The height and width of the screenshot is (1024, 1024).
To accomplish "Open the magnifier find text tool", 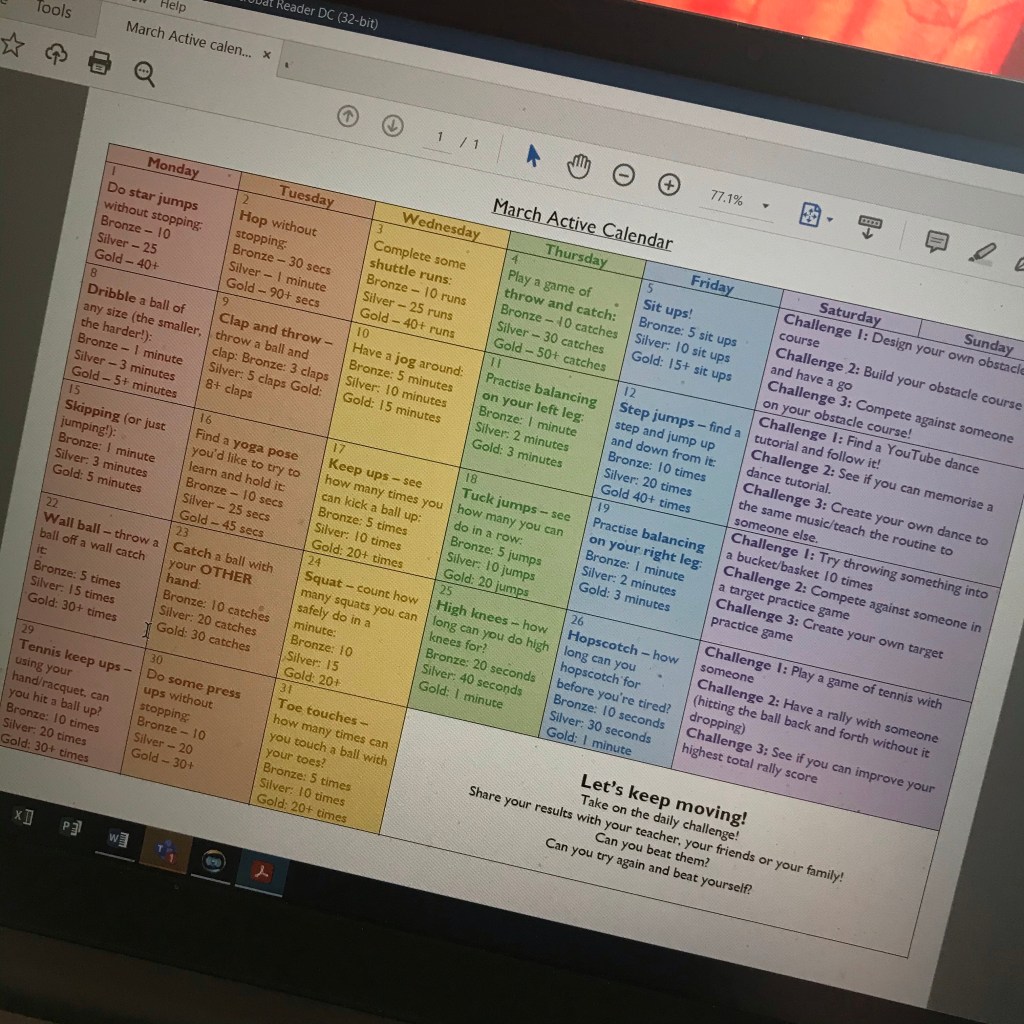I will pyautogui.click(x=145, y=74).
